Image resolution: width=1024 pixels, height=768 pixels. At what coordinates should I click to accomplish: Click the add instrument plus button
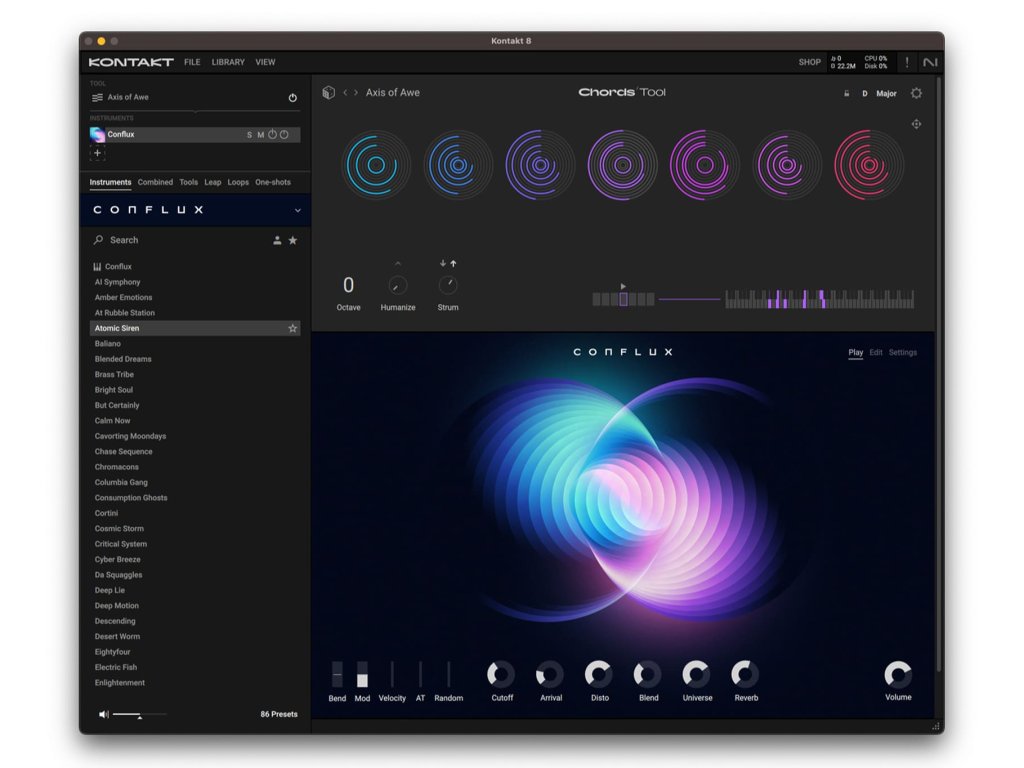pyautogui.click(x=97, y=153)
